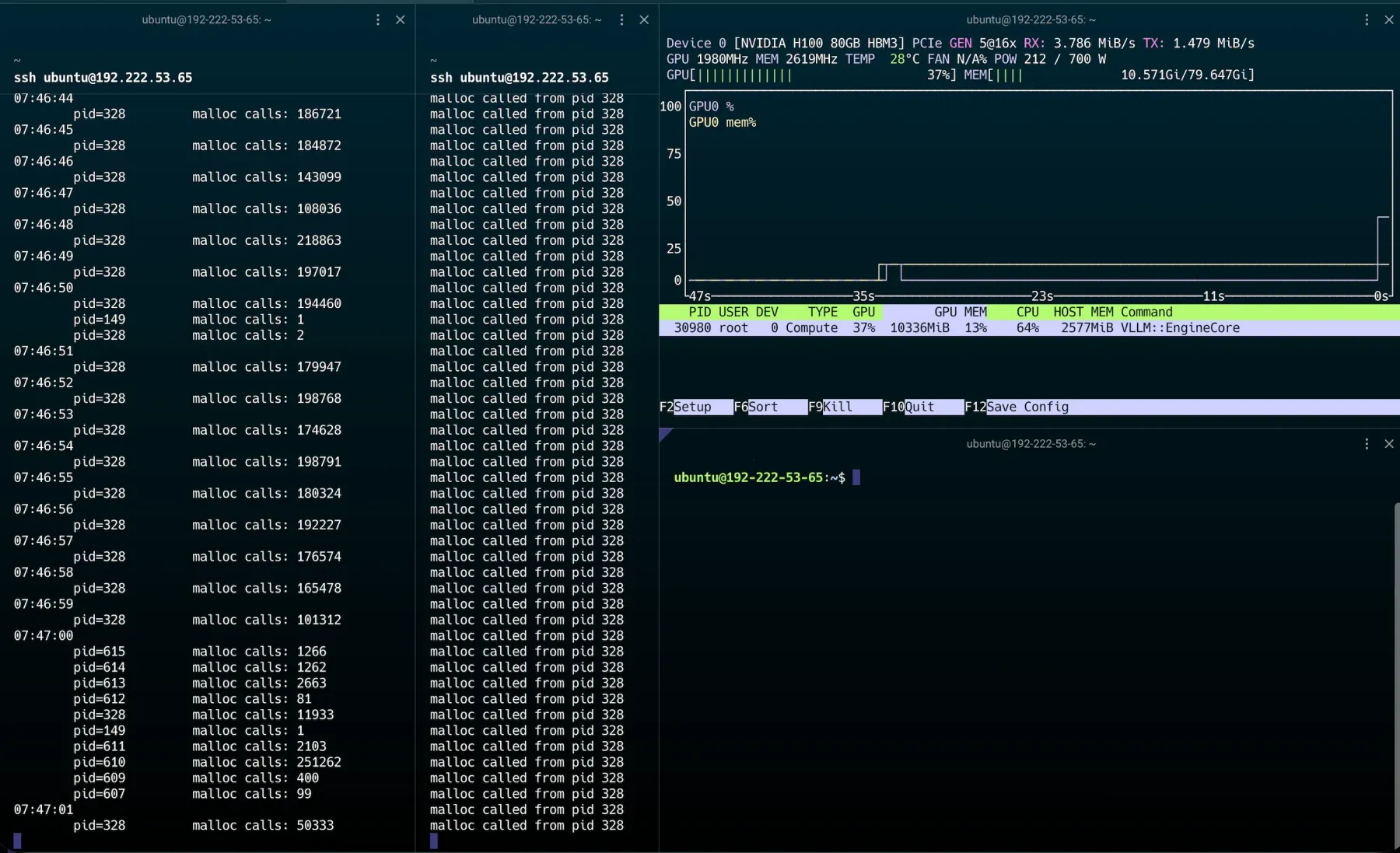
Task: Open kebab menu of left terminal pane
Action: [378, 19]
